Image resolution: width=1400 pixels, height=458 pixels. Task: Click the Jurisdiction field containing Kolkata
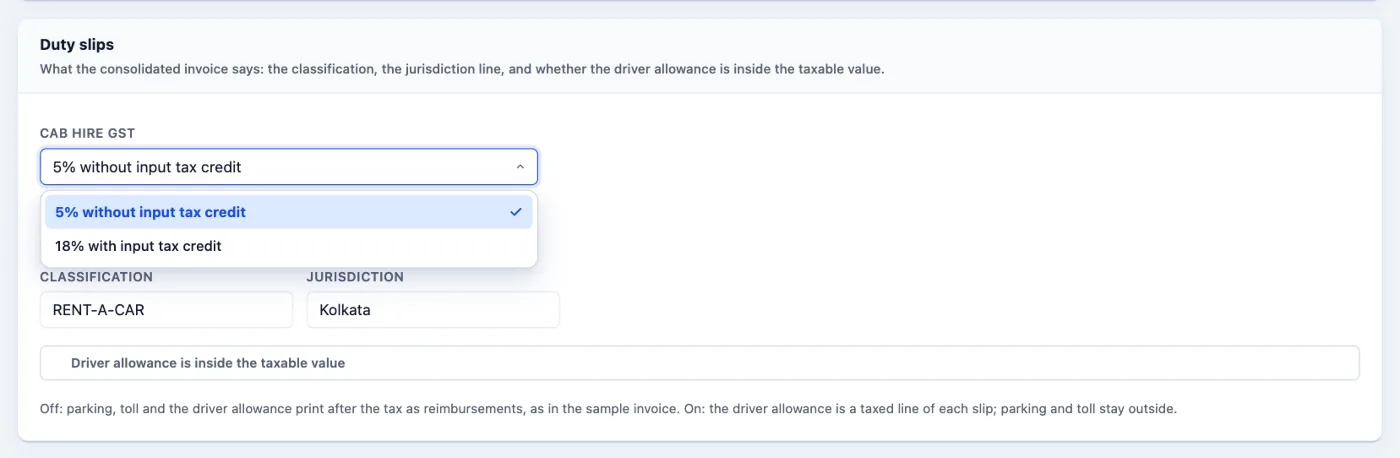[x=433, y=310]
